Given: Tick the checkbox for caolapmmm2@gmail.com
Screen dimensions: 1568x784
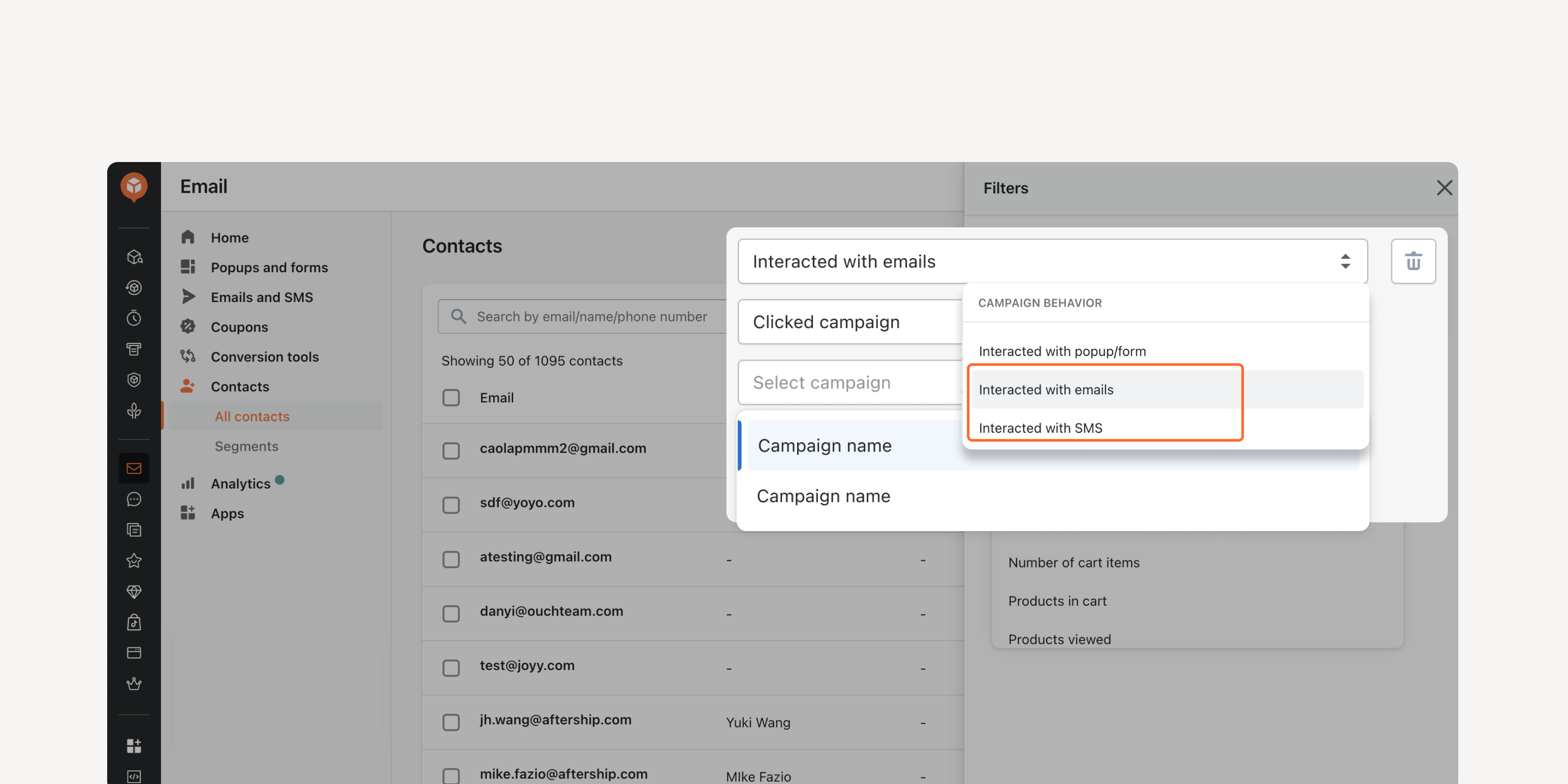Looking at the screenshot, I should 451,451.
